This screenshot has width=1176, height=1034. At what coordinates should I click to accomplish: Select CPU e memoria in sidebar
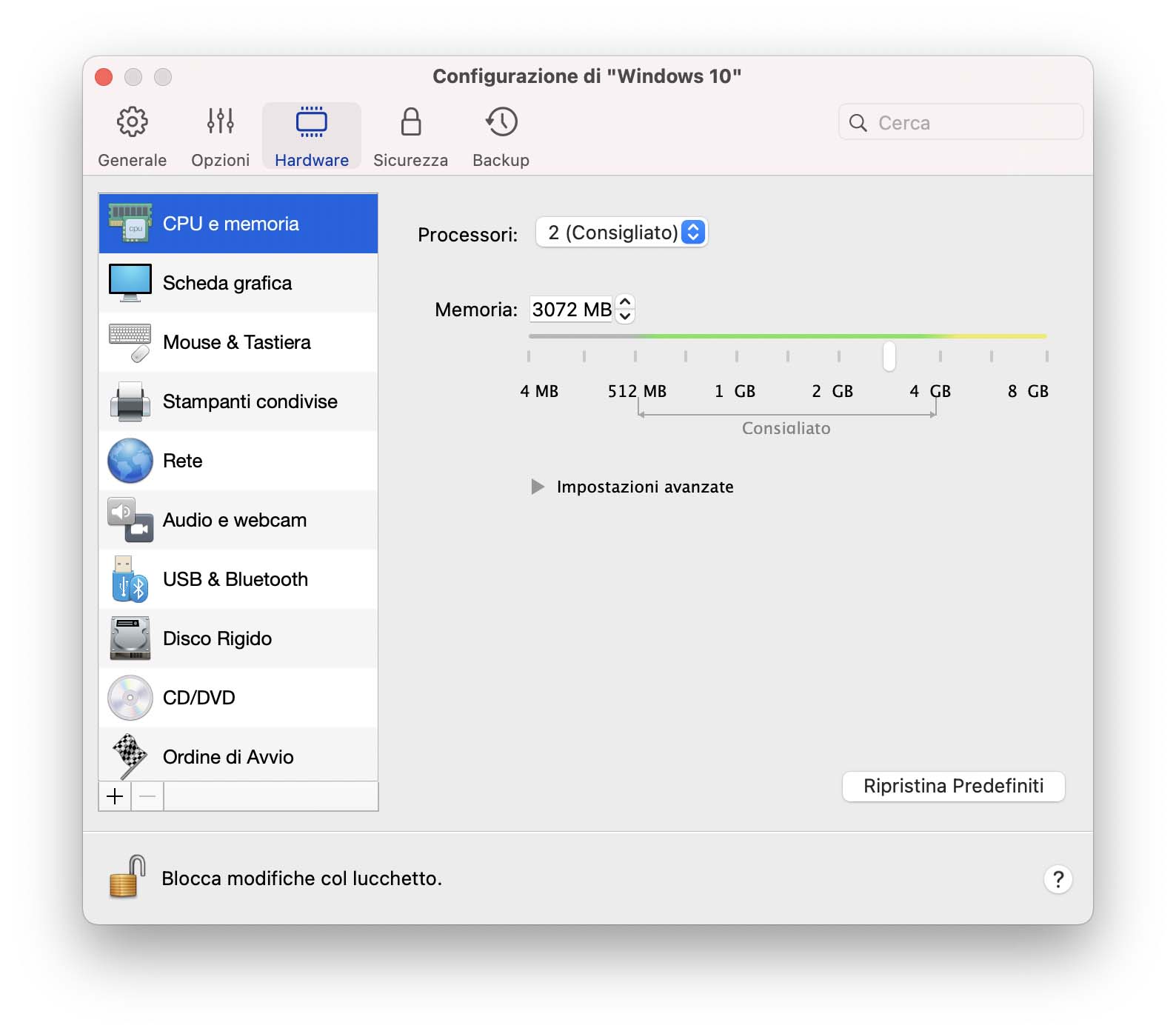coord(238,224)
